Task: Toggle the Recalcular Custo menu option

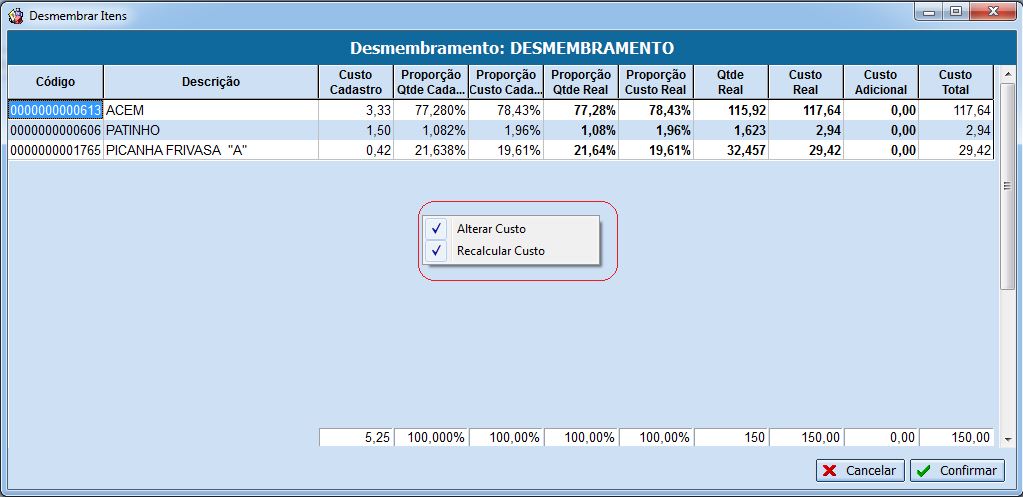Action: pyautogui.click(x=511, y=250)
